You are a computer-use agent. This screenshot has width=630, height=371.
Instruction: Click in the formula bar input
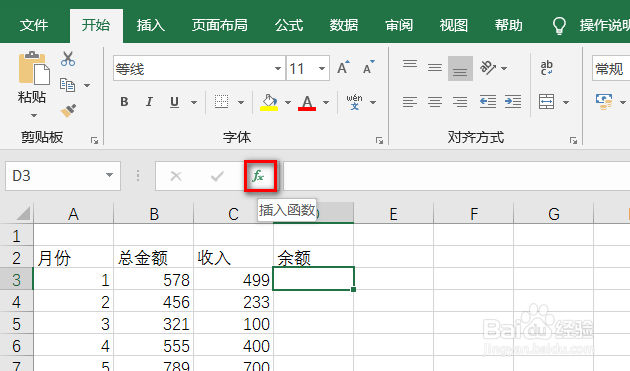coord(456,176)
